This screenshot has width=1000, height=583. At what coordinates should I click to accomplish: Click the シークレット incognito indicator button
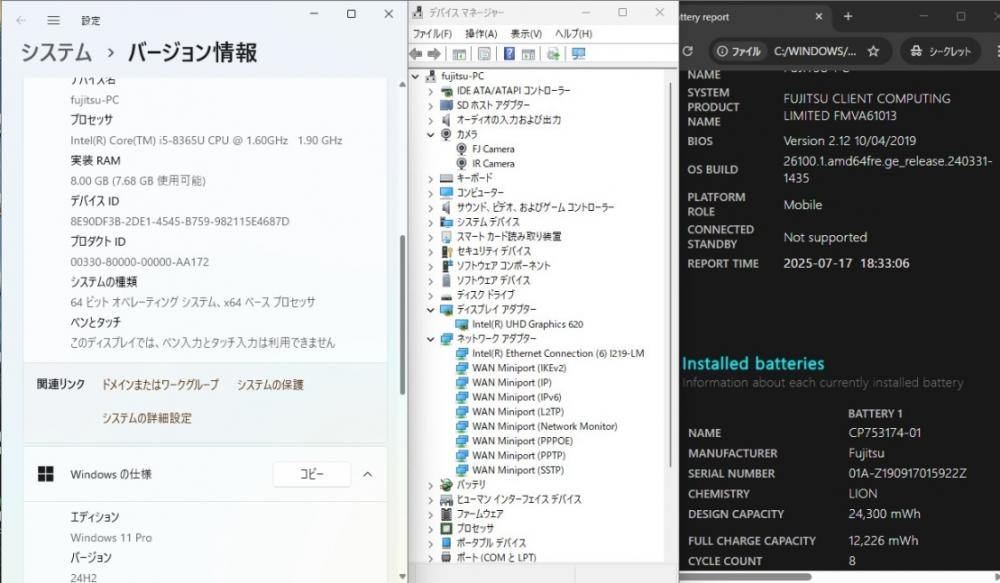point(940,51)
